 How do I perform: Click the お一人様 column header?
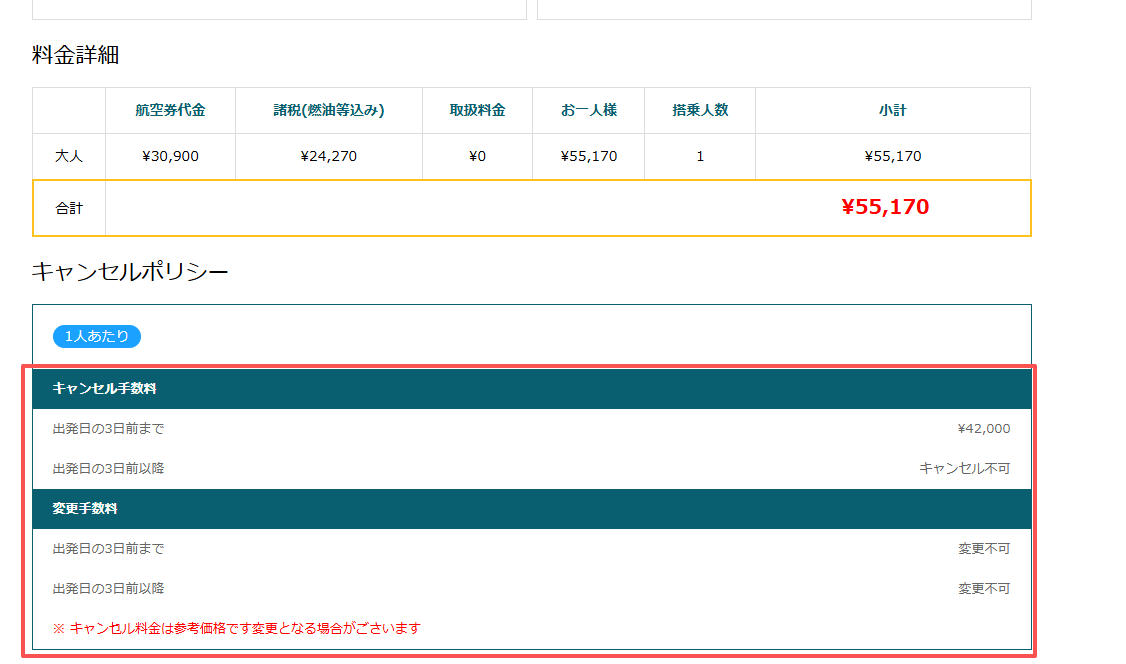[x=588, y=110]
